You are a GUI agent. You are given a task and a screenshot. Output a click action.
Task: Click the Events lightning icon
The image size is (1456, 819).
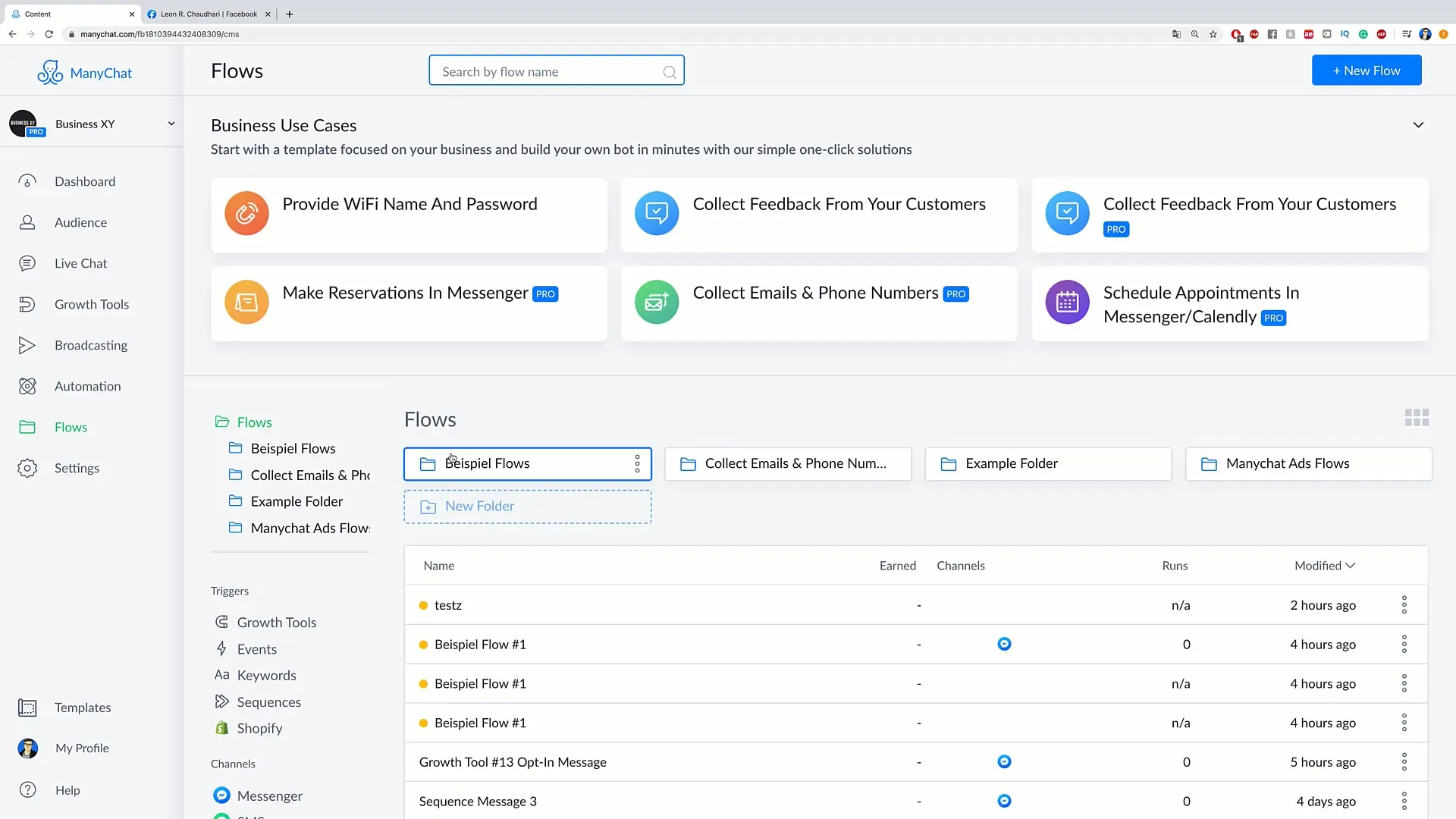coord(221,648)
